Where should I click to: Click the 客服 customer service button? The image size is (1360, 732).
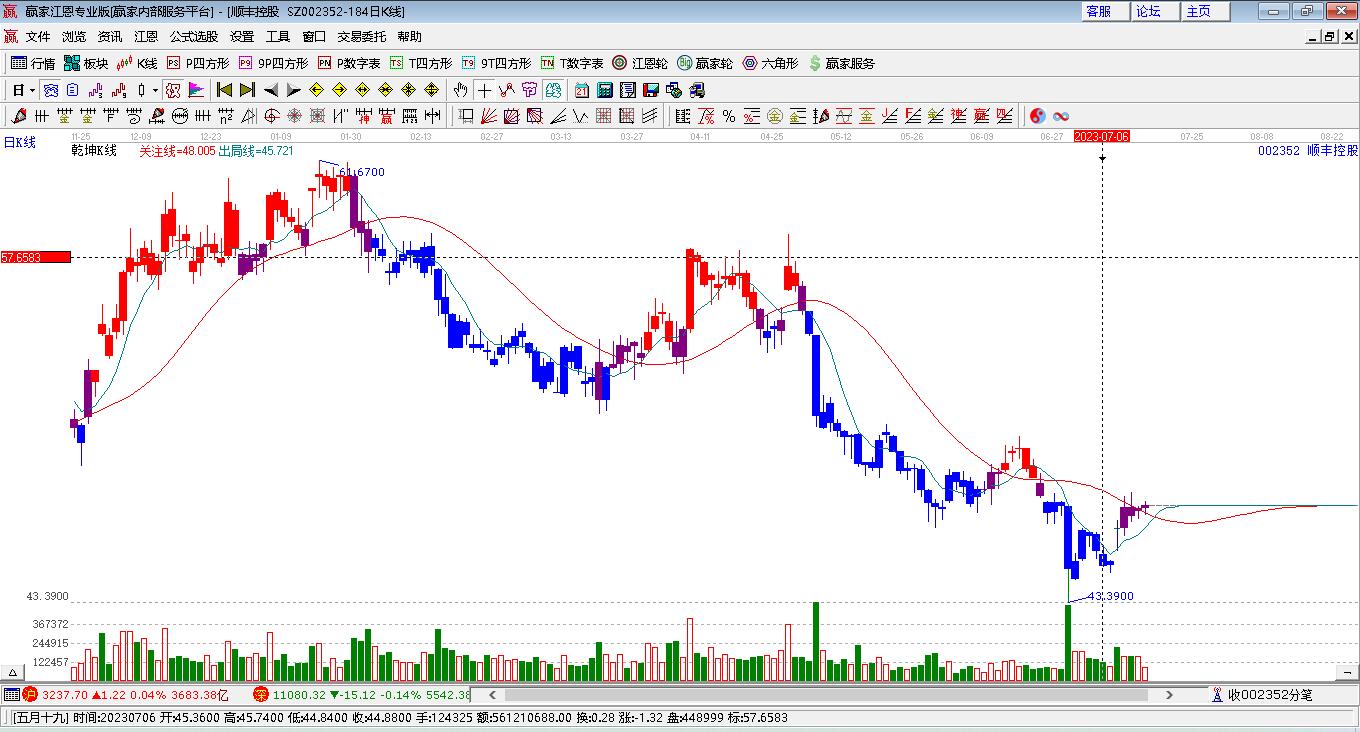click(1105, 11)
